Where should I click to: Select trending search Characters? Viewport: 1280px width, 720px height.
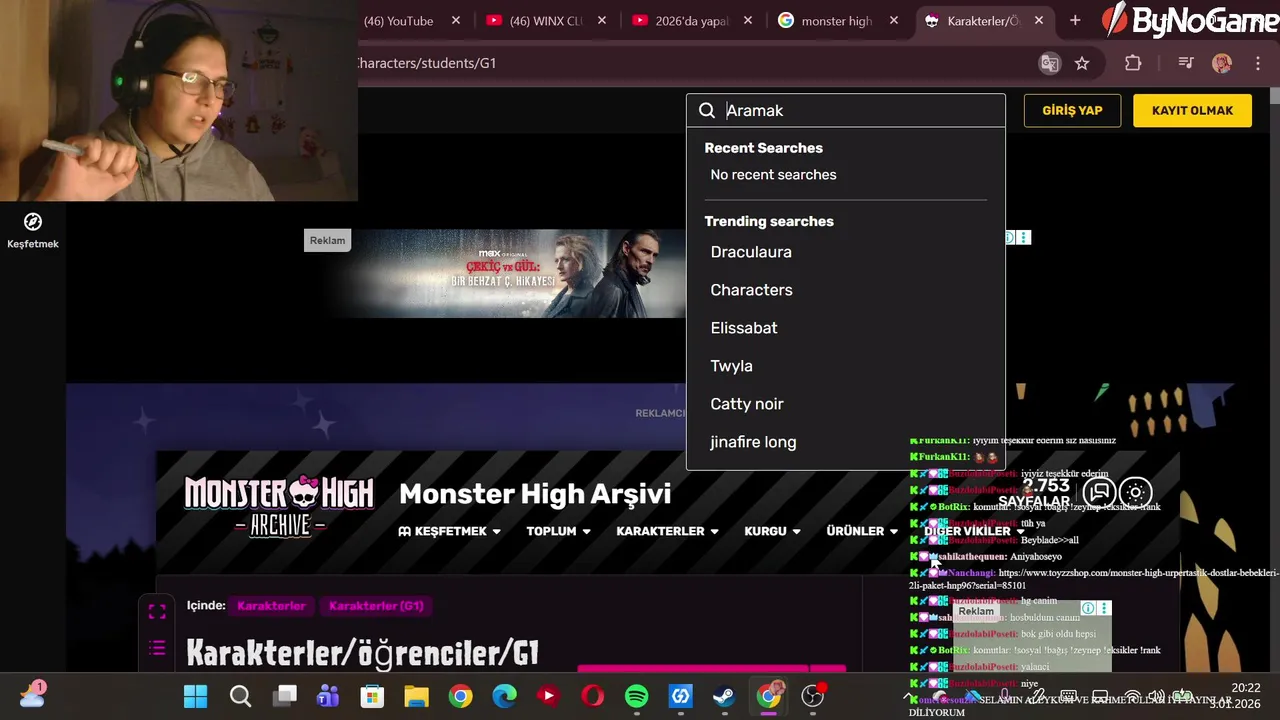[751, 290]
